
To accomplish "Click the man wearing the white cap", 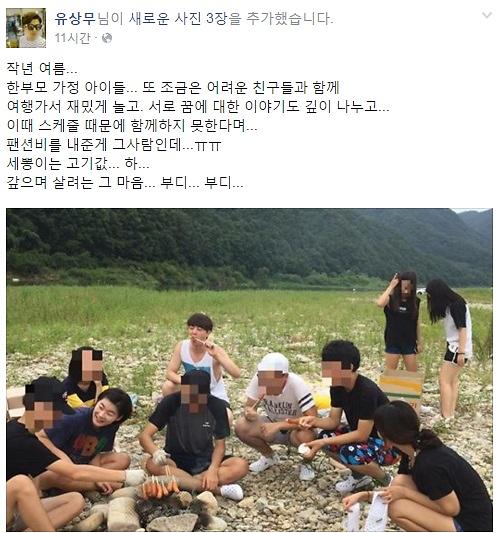I will coord(276,411).
